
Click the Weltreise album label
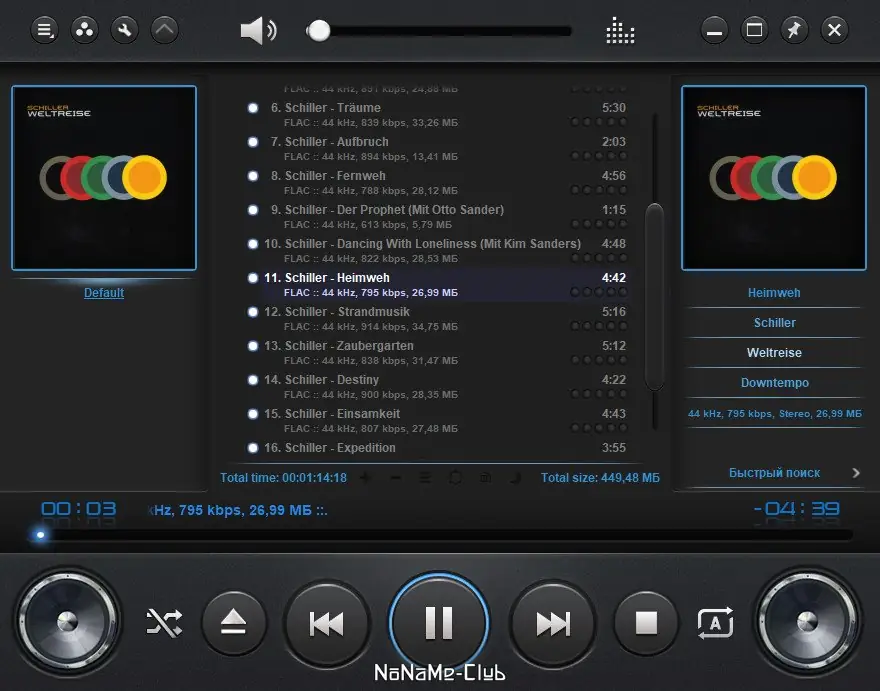coord(774,353)
